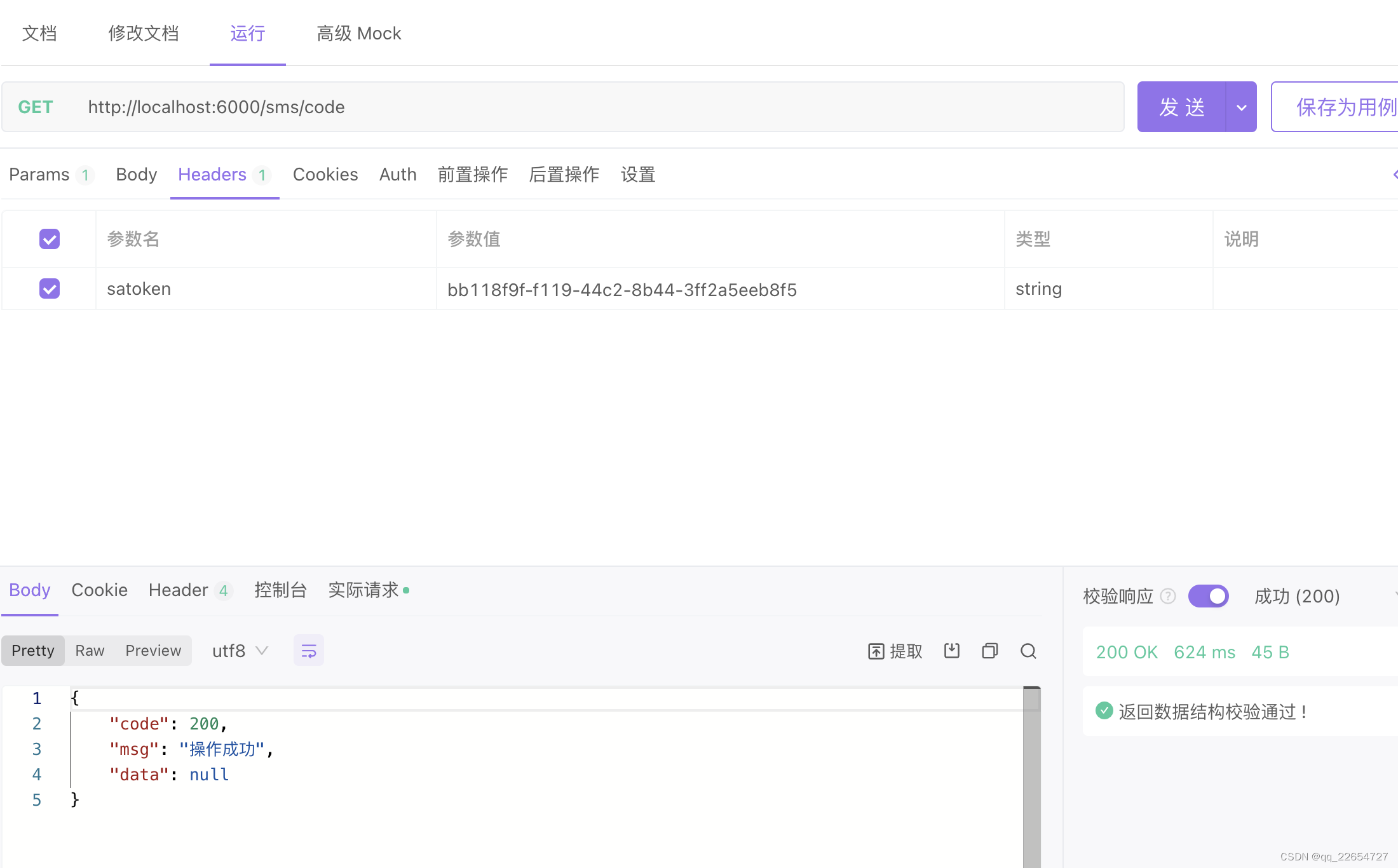
Task: Open the help hint beside 校验响应
Action: 1168,596
